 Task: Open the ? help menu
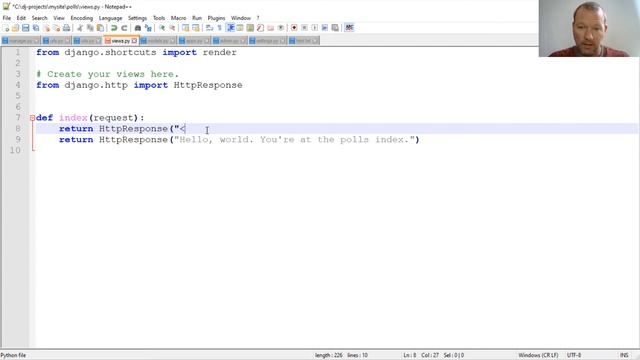258,18
